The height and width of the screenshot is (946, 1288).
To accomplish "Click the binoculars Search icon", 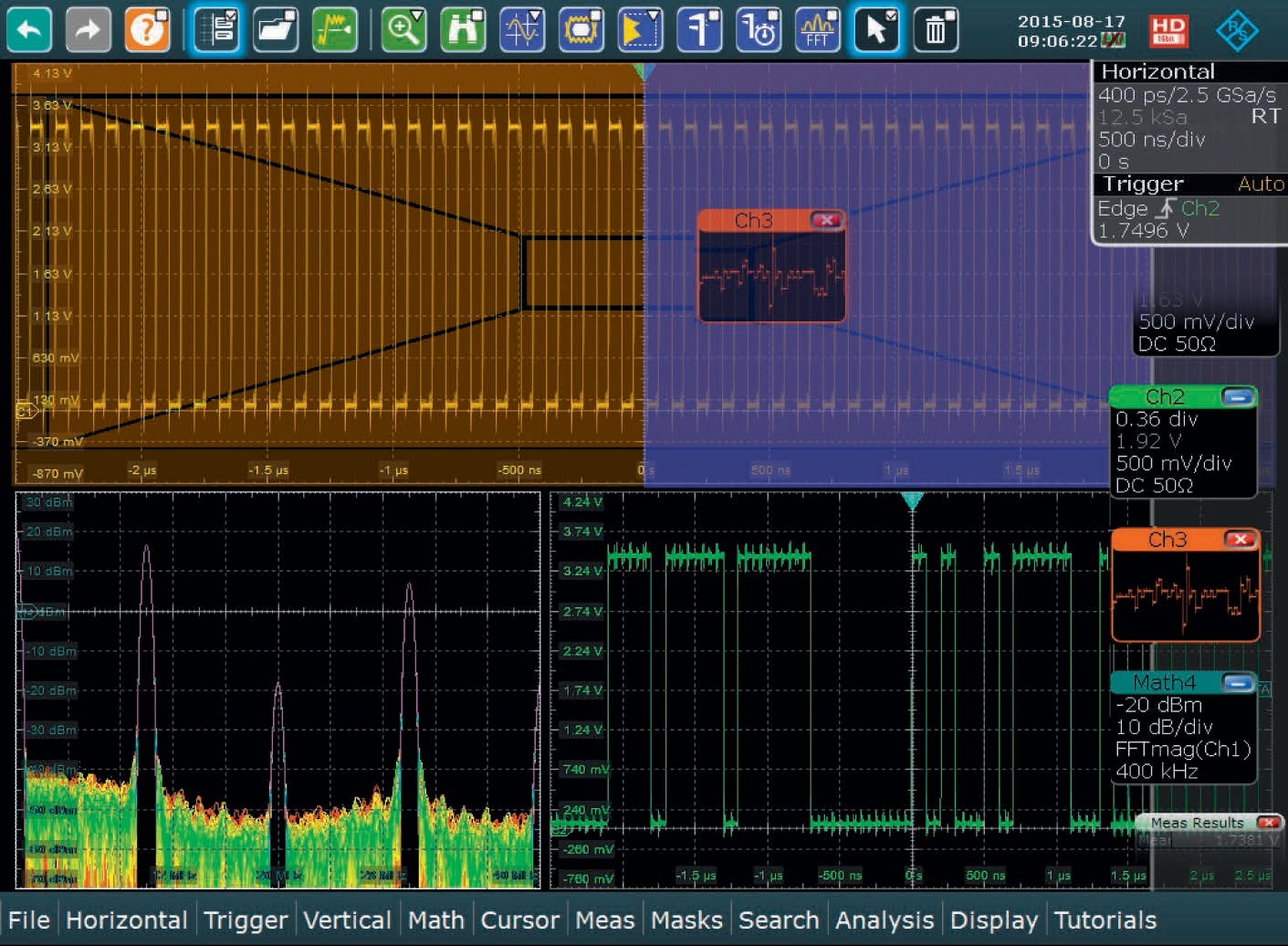I will 463,29.
